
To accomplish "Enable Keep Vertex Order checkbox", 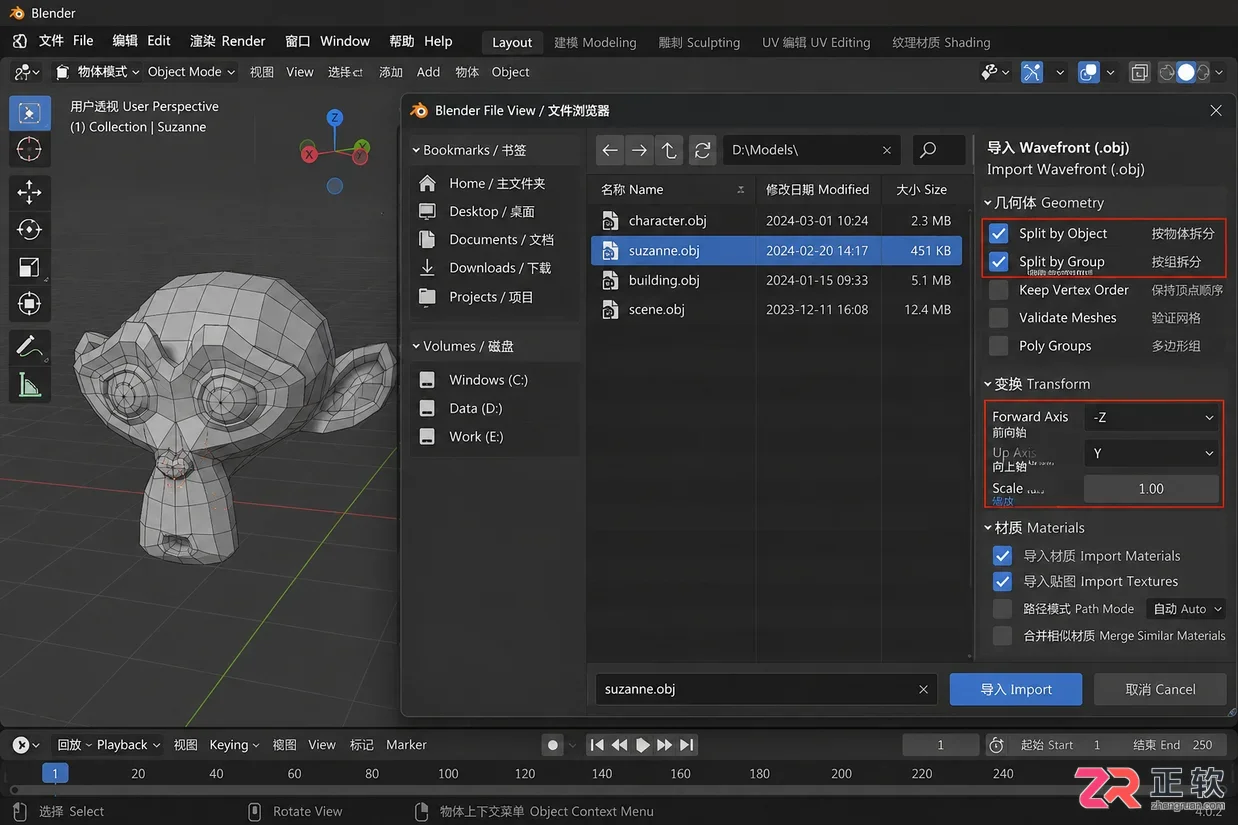I will pos(998,290).
